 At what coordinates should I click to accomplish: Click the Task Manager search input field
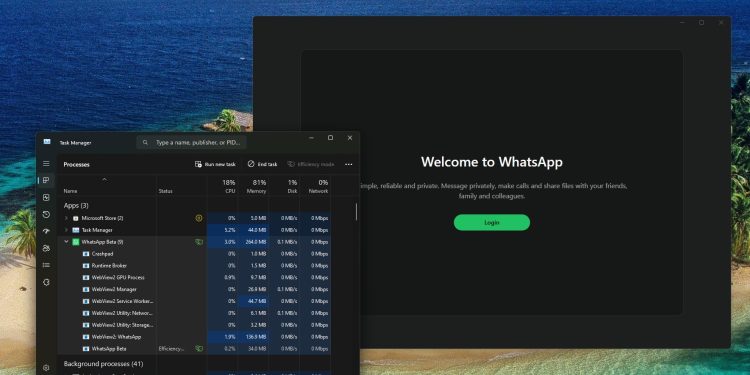(x=191, y=143)
